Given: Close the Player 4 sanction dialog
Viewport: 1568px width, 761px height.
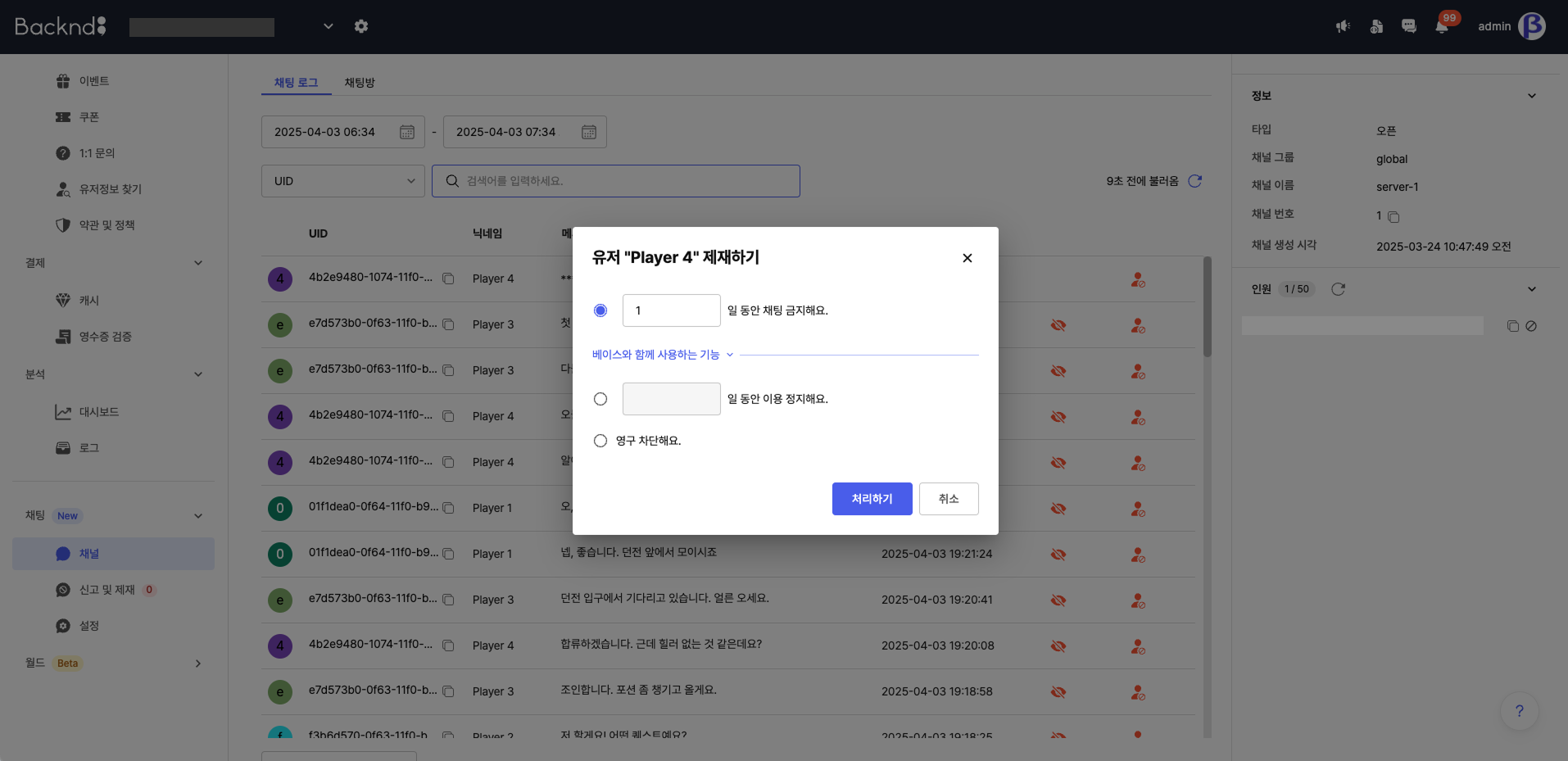Looking at the screenshot, I should click(968, 258).
